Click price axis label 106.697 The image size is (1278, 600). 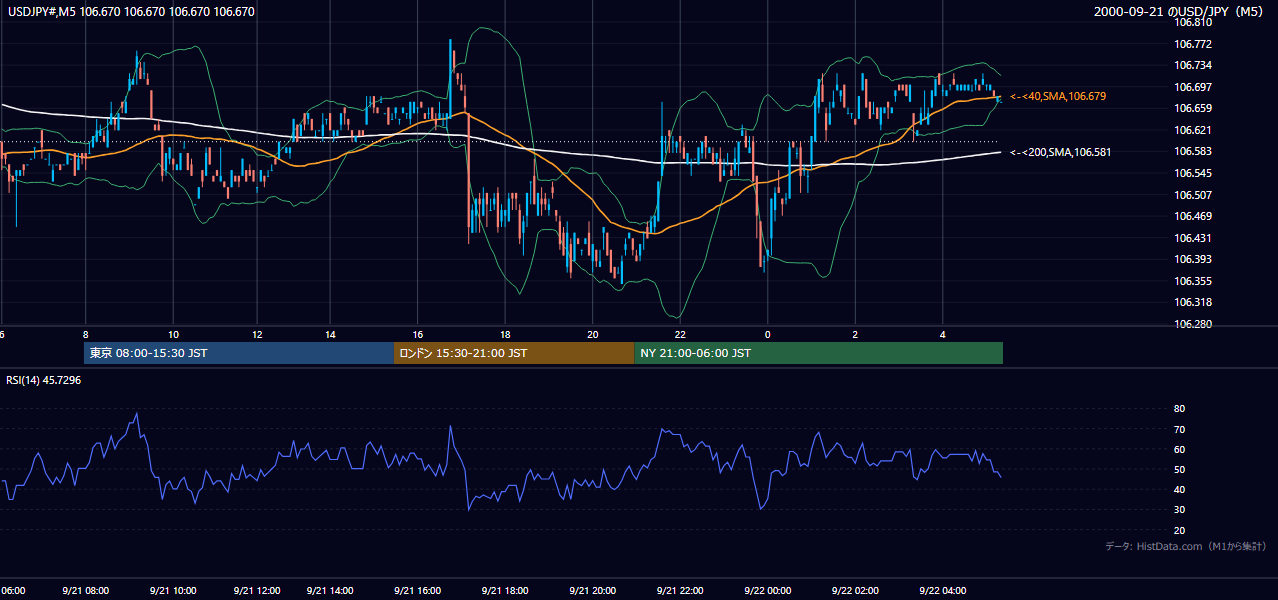1193,87
